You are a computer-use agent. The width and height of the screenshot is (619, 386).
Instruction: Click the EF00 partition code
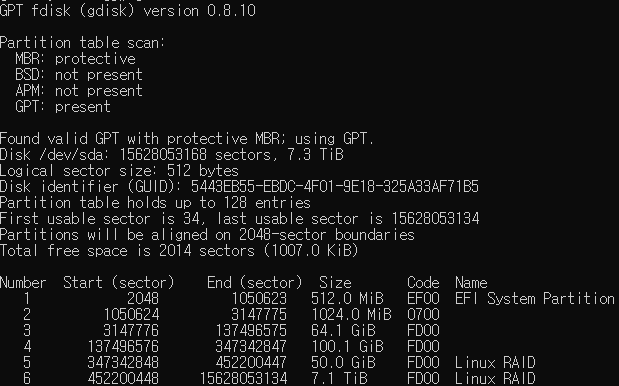[423, 299]
